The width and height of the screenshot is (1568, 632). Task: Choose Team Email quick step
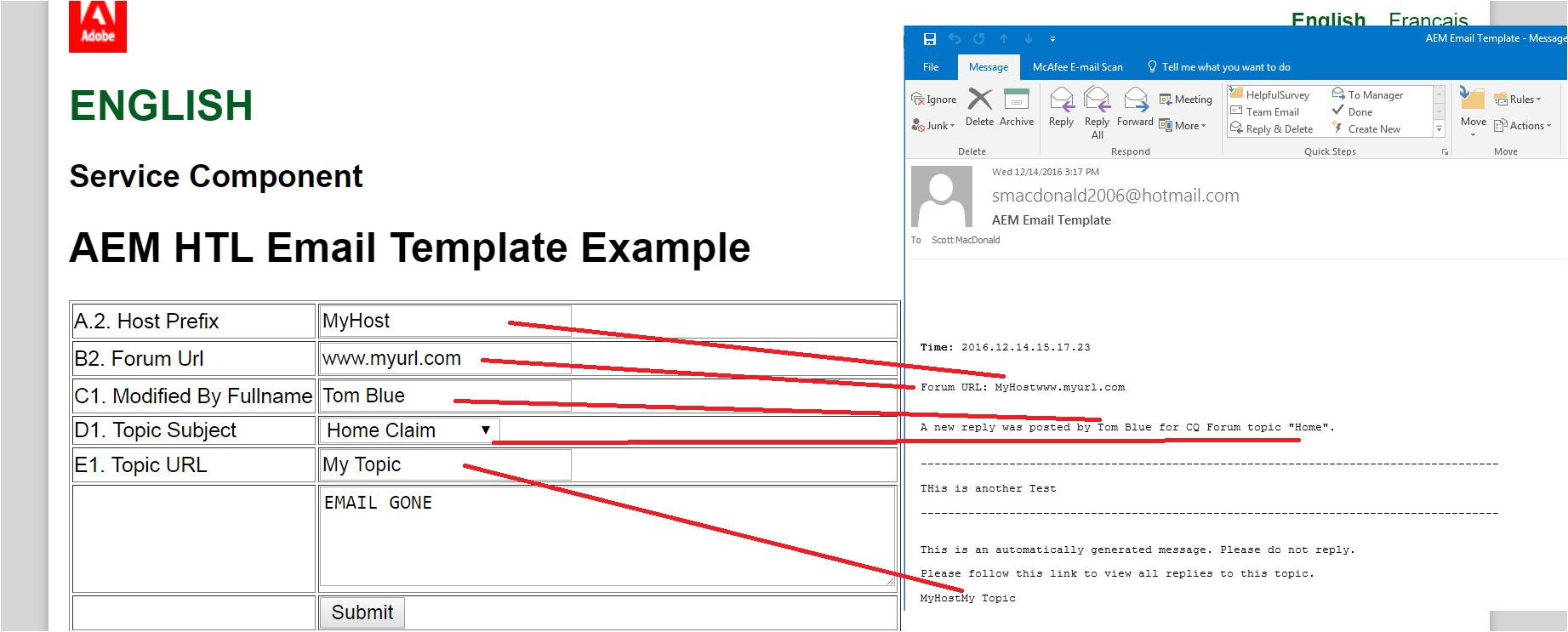(1265, 112)
